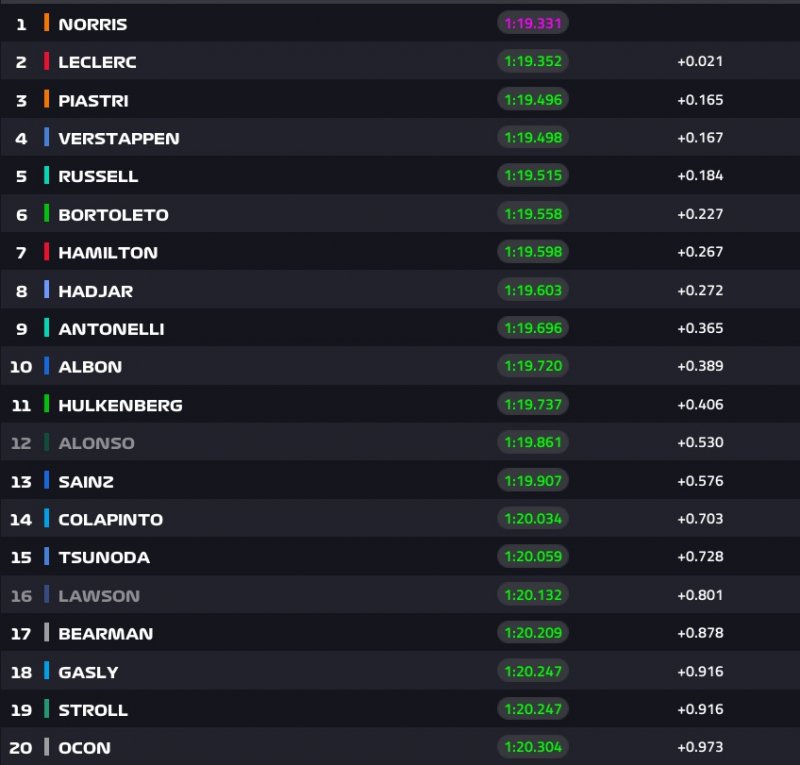Image resolution: width=800 pixels, height=765 pixels.
Task: Click the ANTONELLI driver name
Action: (x=111, y=329)
